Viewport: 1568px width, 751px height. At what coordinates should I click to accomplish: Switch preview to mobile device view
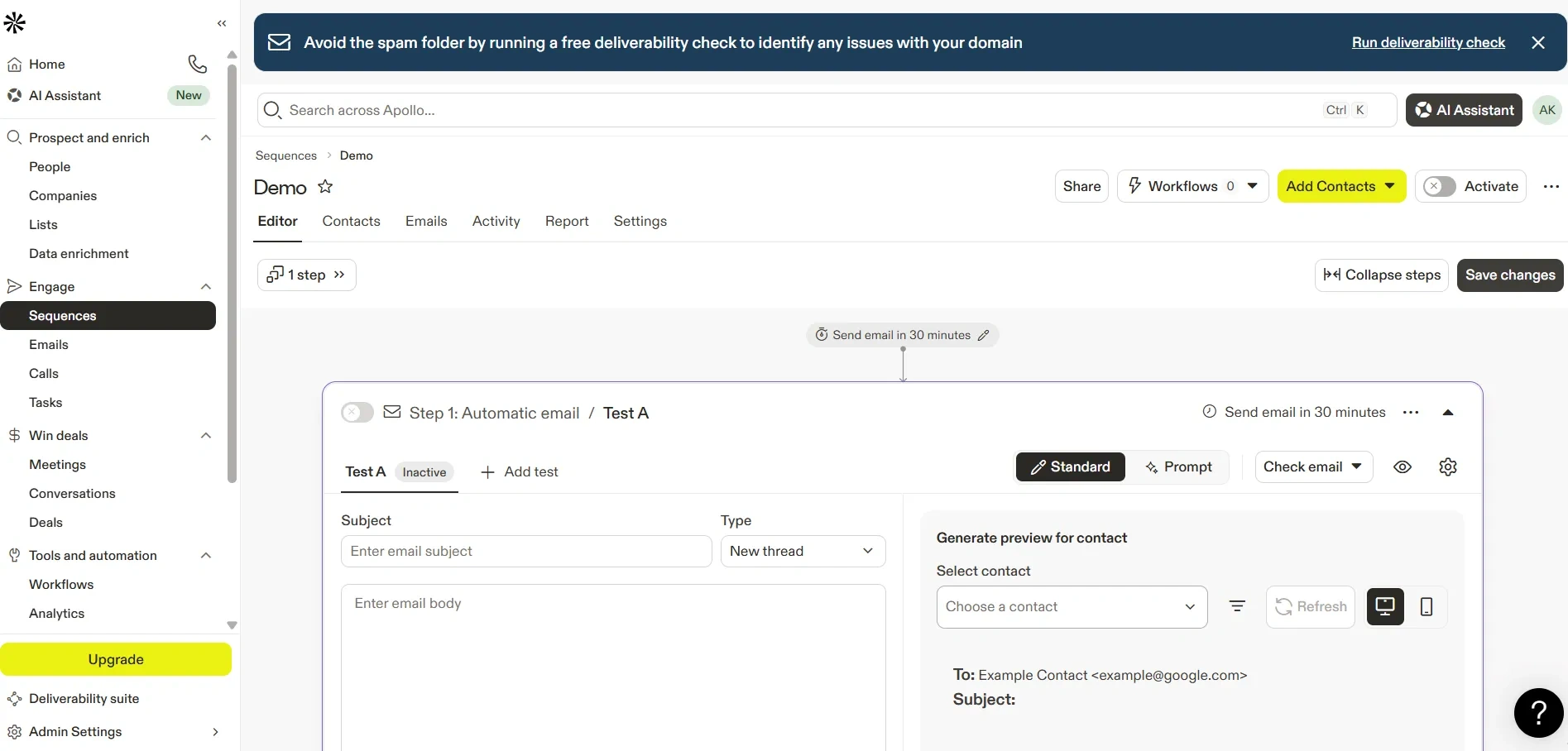(x=1427, y=607)
